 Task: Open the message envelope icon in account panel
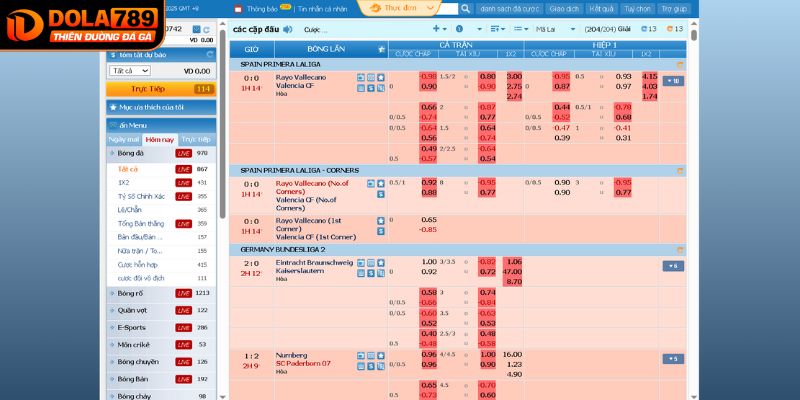click(x=196, y=30)
